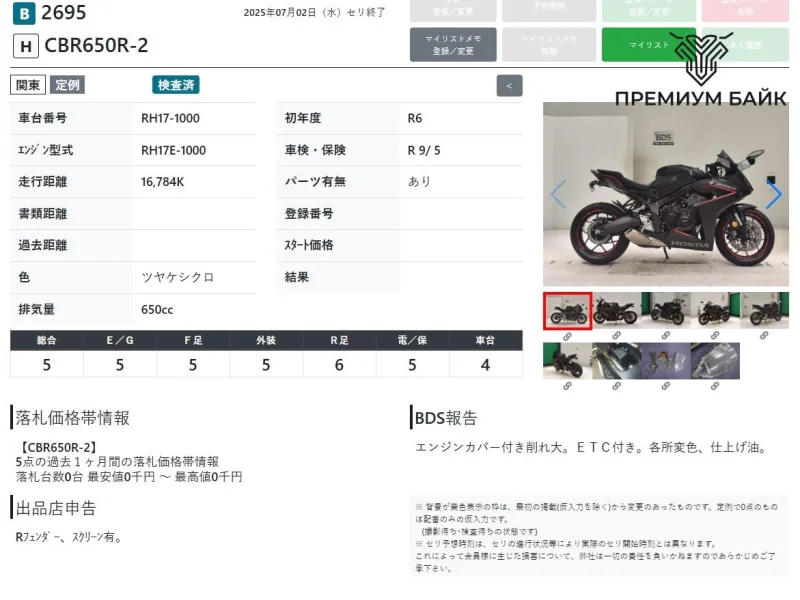Click the 検査済 inspected badge
The height and width of the screenshot is (600, 800).
pos(176,85)
